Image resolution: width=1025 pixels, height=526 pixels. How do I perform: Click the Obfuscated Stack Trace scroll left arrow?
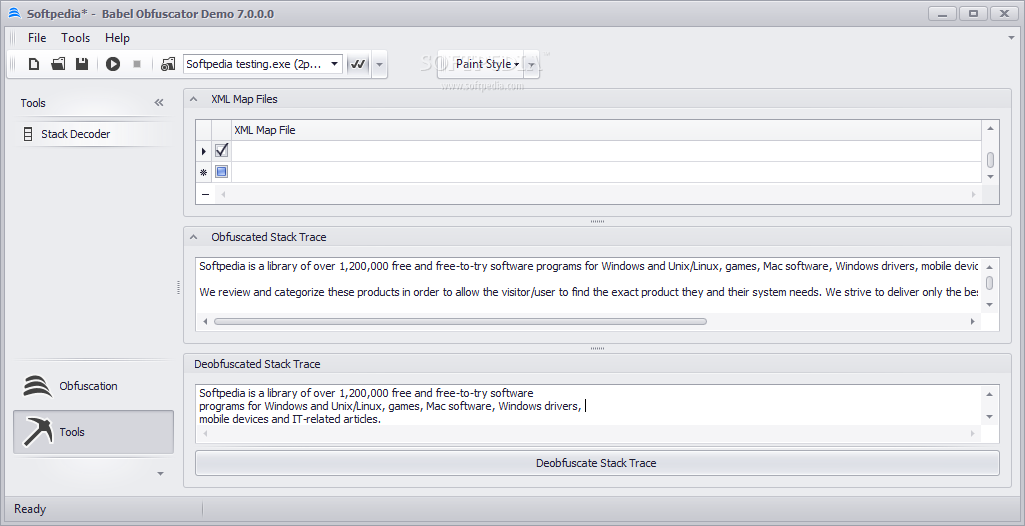tap(205, 321)
